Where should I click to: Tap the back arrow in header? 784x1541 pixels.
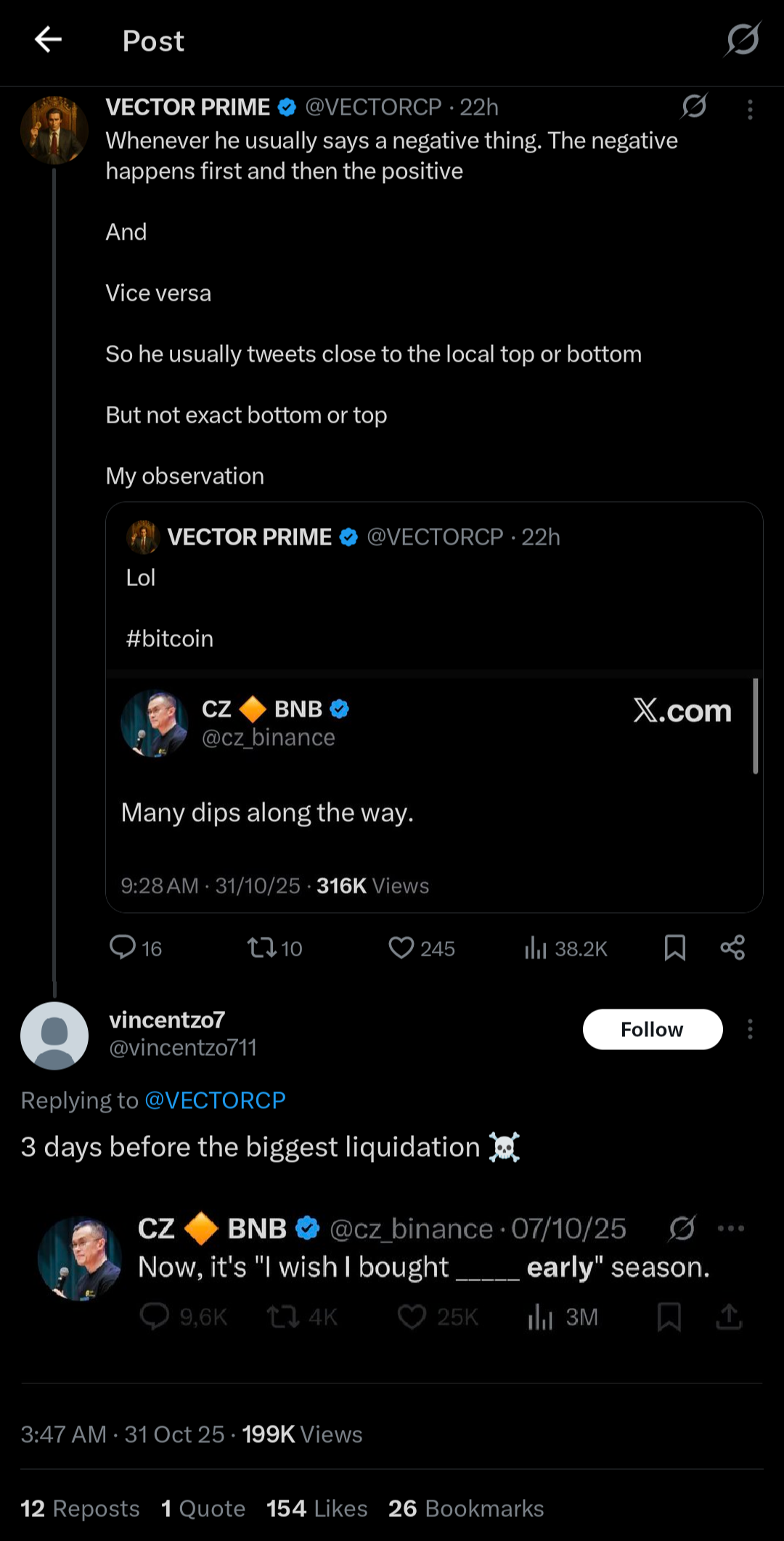pyautogui.click(x=48, y=40)
